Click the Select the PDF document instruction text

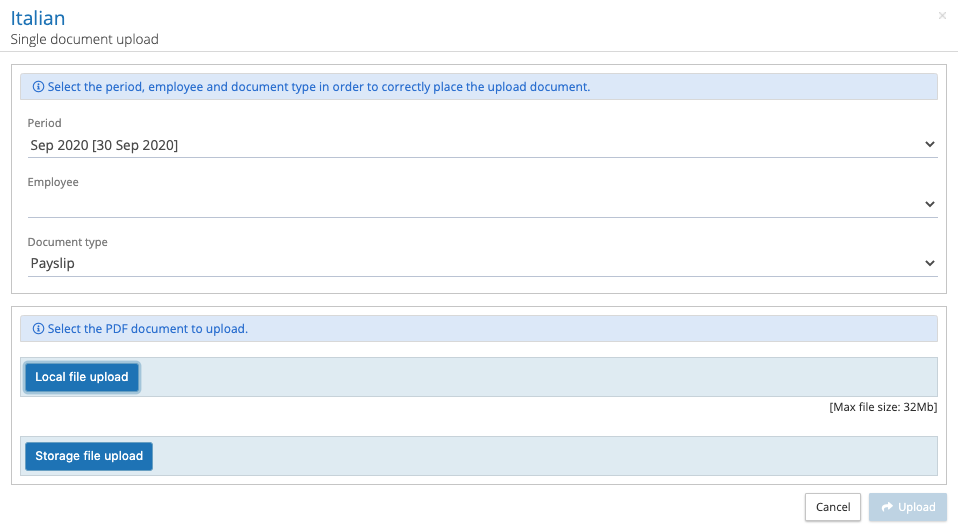[147, 328]
